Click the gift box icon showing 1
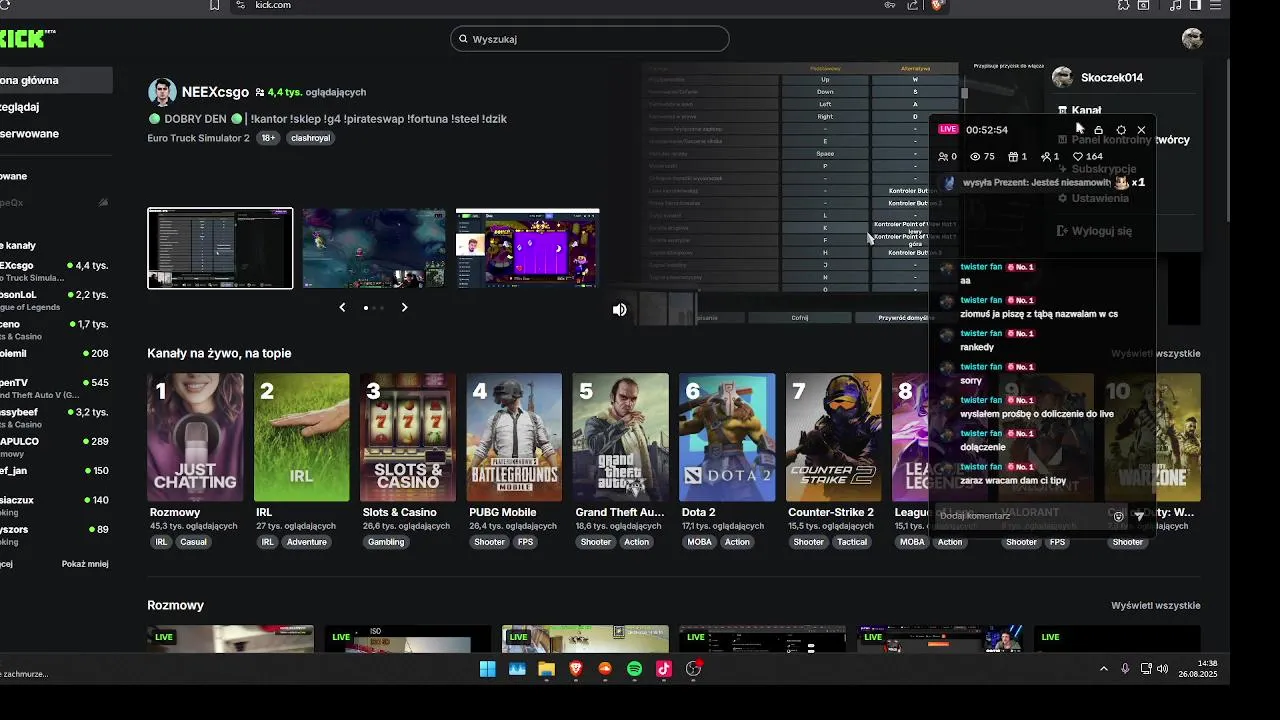The image size is (1280, 720). pyautogui.click(x=1012, y=157)
